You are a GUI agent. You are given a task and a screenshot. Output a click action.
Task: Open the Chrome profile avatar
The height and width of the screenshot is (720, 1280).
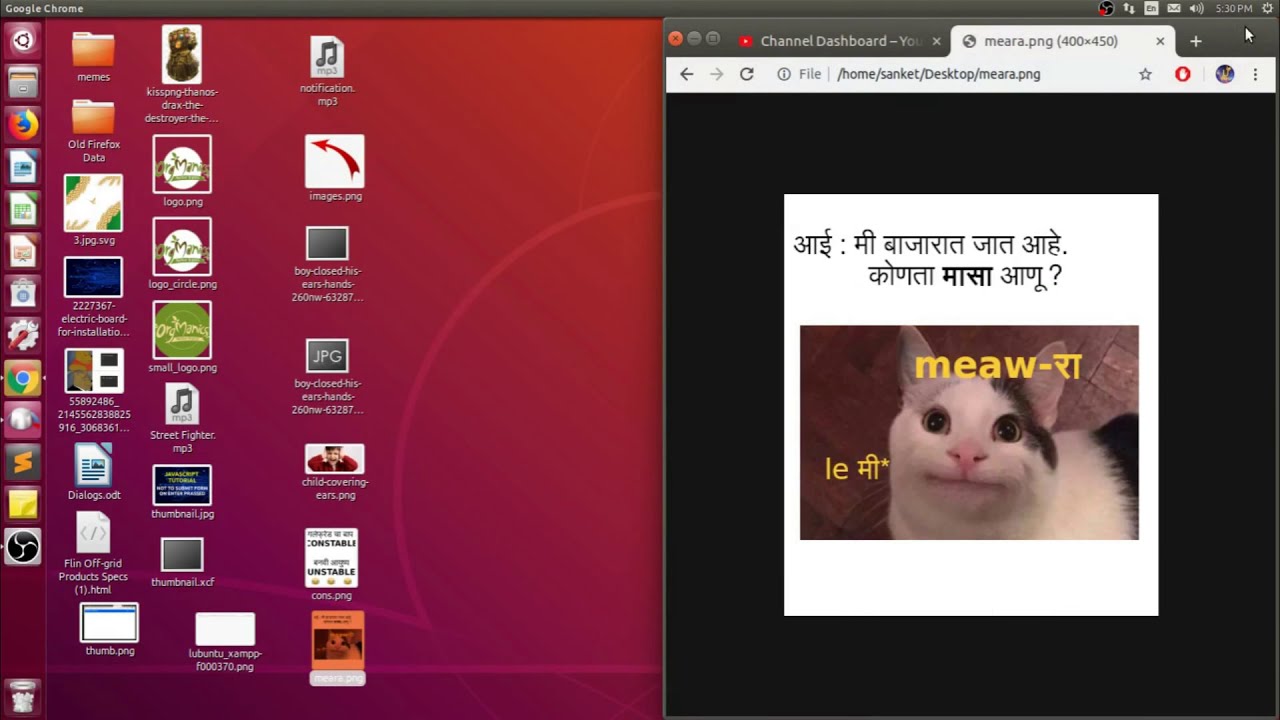tap(1225, 74)
